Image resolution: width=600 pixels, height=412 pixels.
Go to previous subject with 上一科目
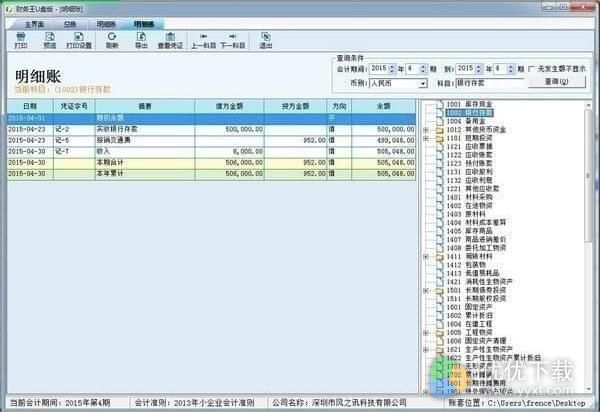[203, 41]
